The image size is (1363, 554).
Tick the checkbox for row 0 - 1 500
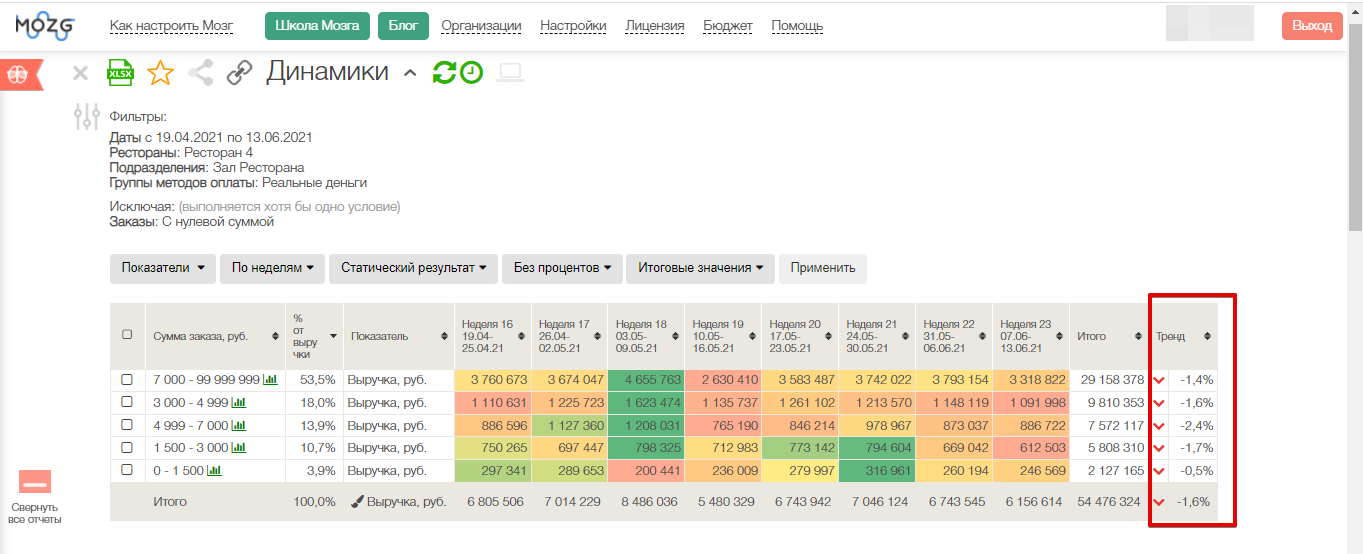[127, 470]
